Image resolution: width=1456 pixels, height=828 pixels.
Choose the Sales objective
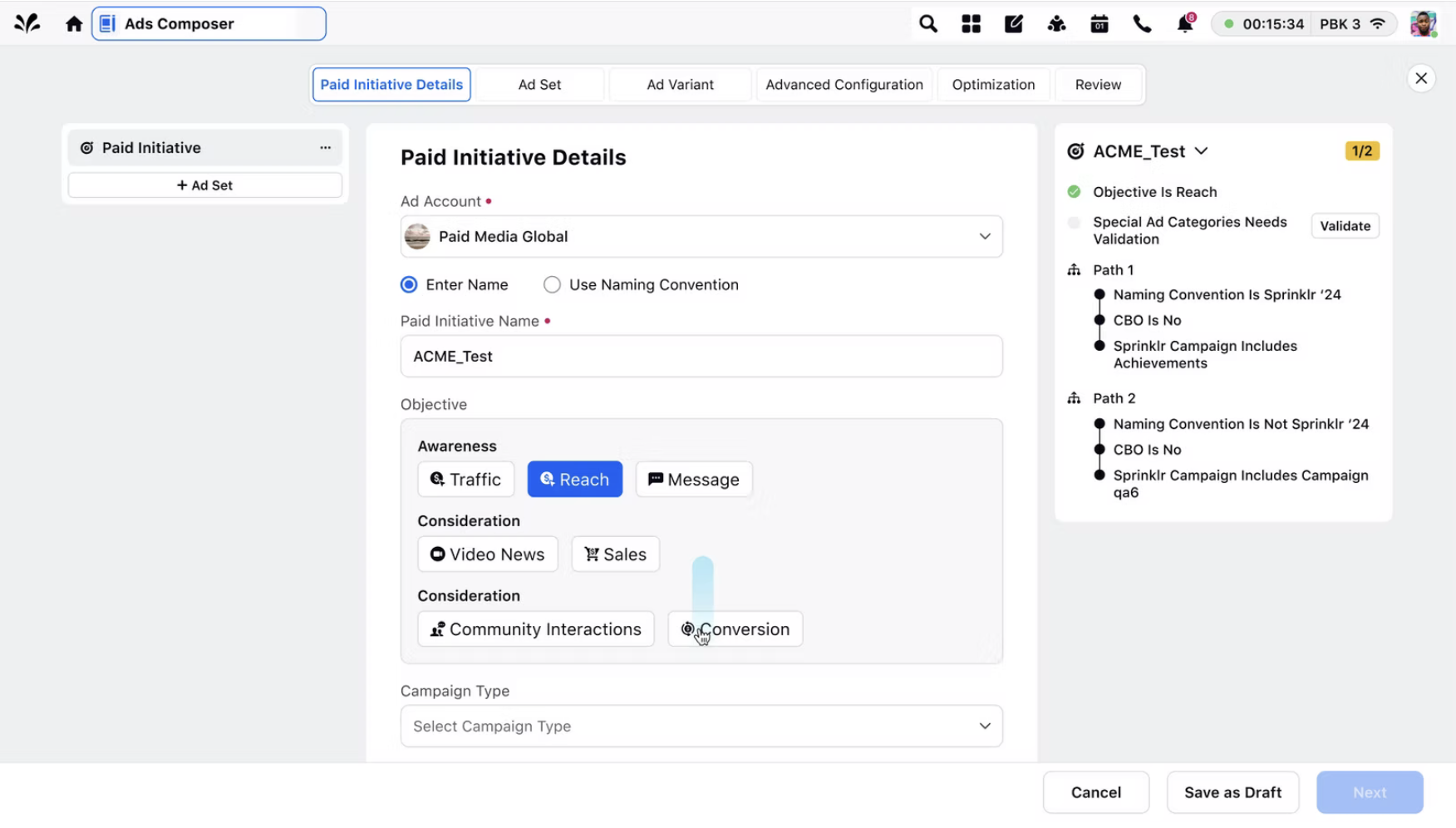pos(615,554)
